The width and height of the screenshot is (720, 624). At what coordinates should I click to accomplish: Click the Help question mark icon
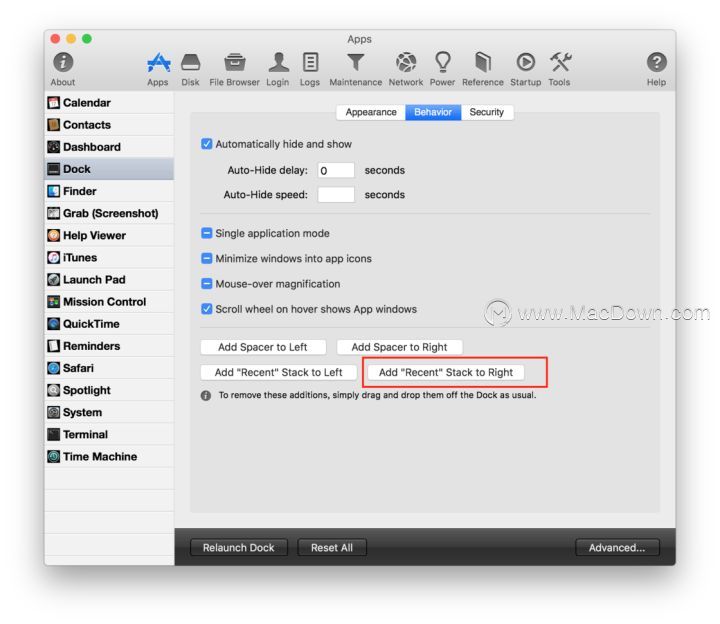pos(657,62)
